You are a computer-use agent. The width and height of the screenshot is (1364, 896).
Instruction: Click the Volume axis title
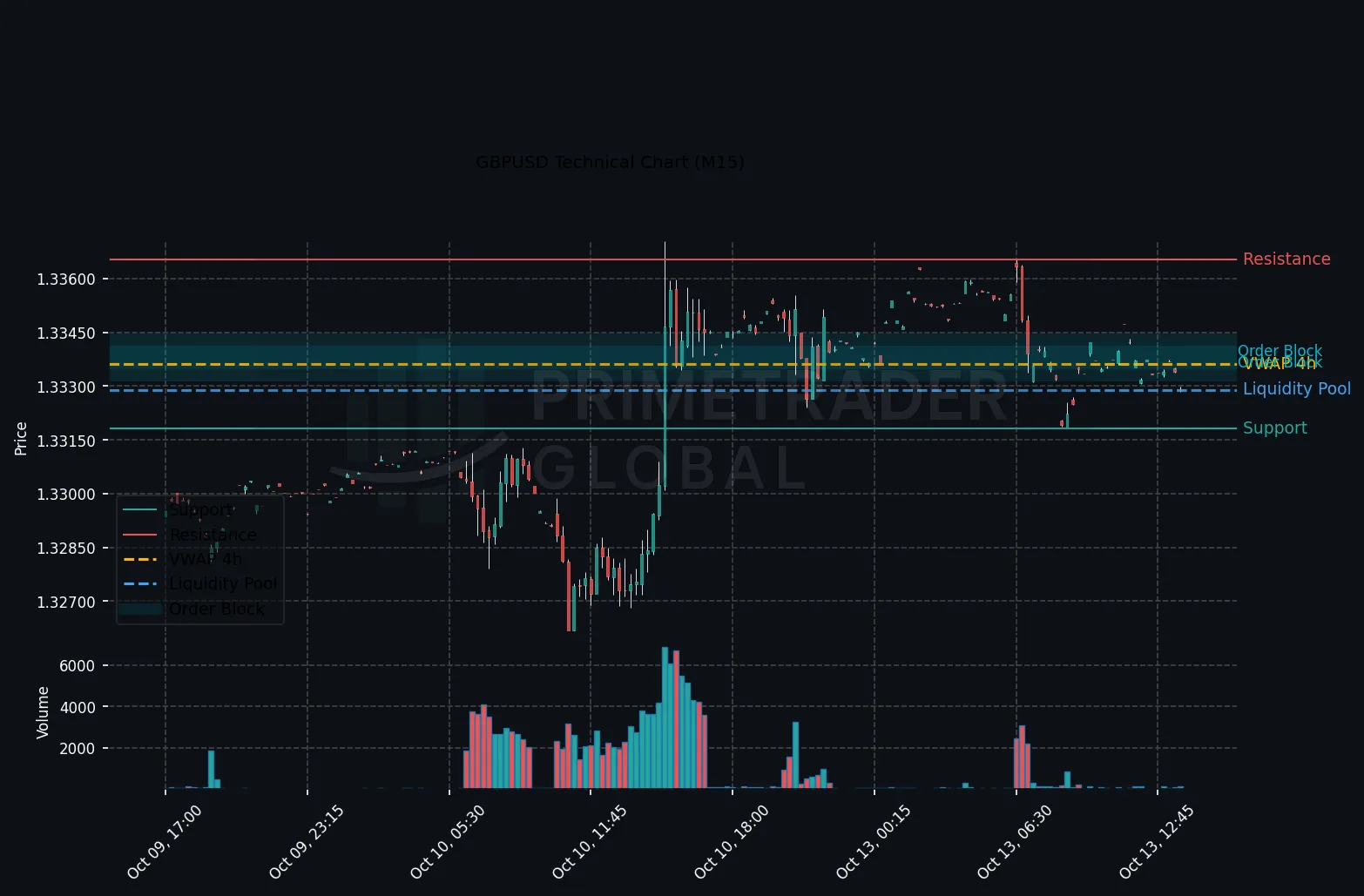(x=43, y=712)
